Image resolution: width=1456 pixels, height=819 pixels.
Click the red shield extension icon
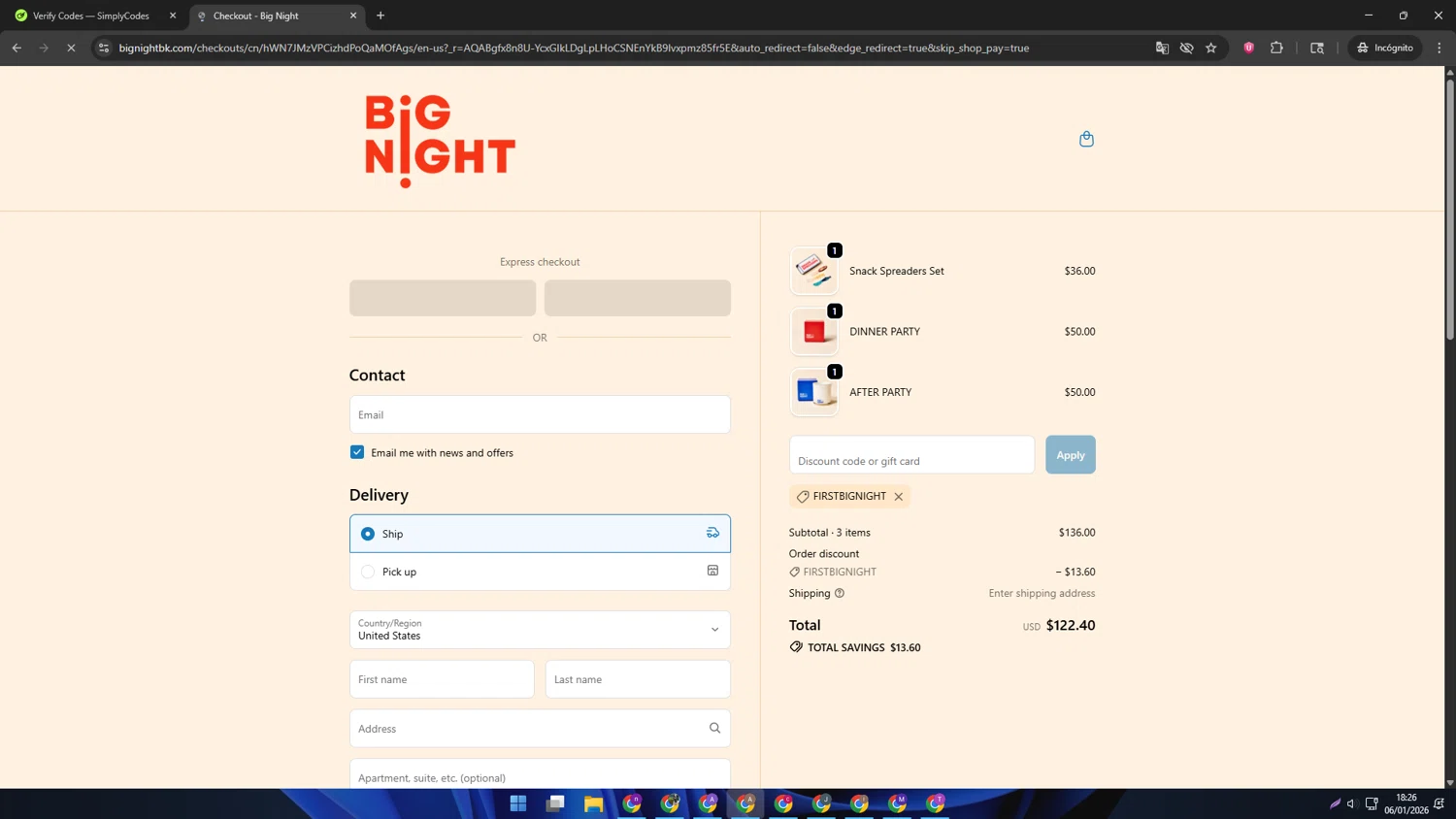point(1249,48)
